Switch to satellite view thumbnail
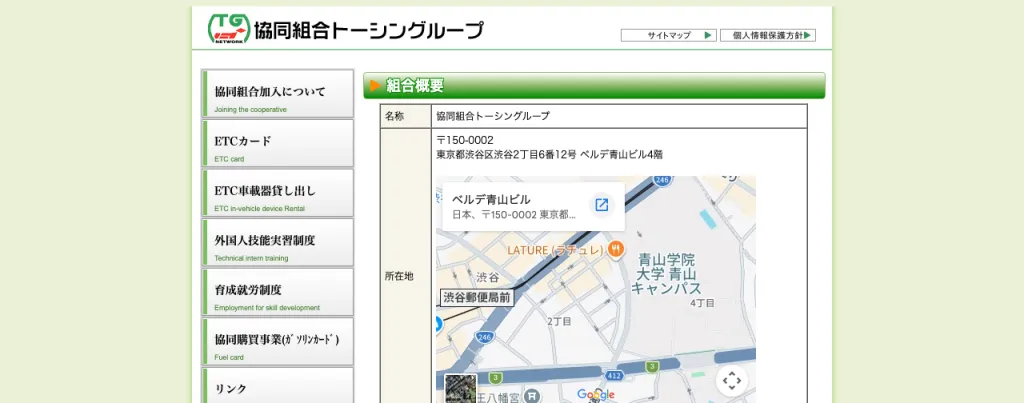This screenshot has width=1024, height=403. pos(461,388)
